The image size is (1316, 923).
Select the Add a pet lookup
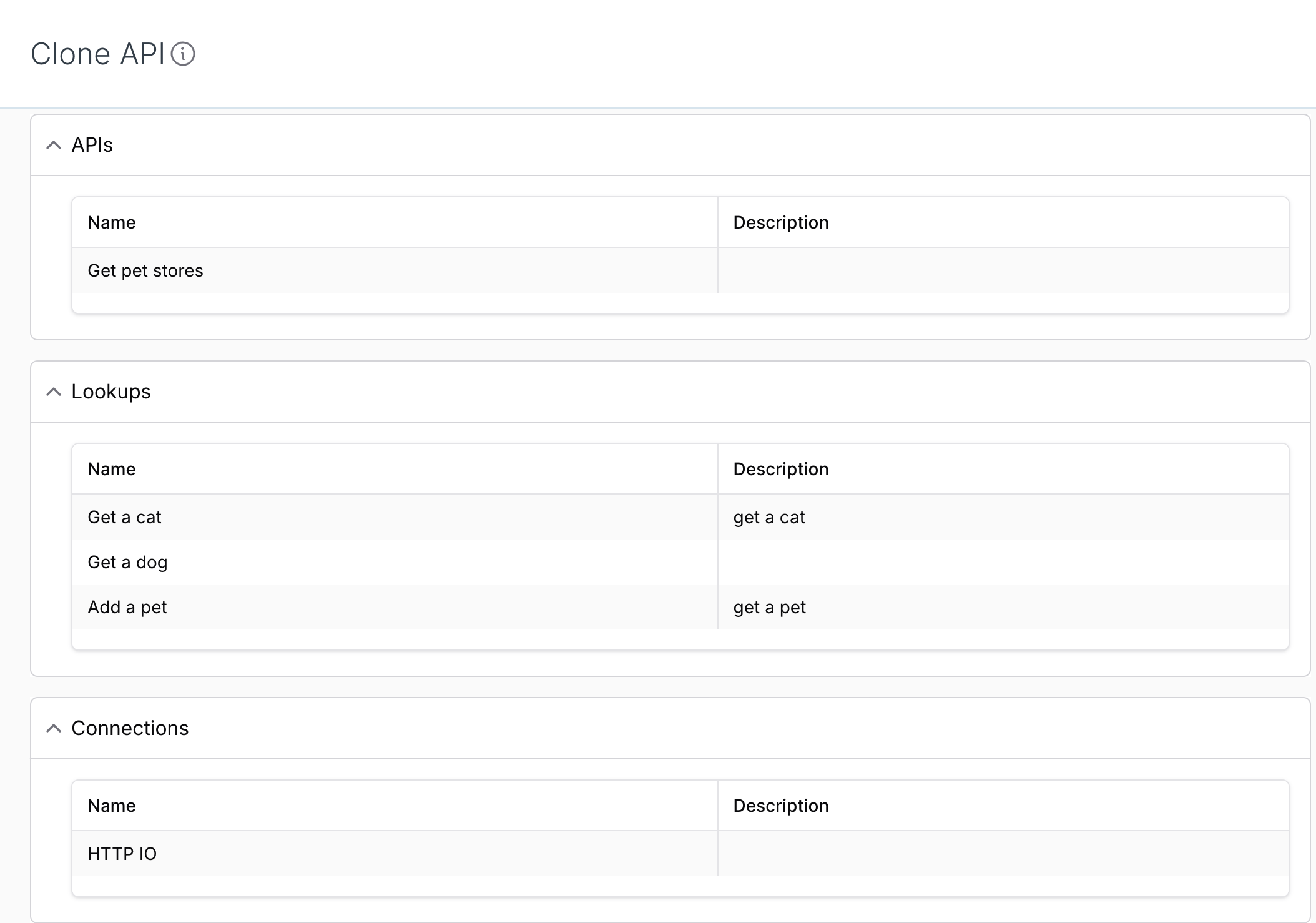point(680,607)
